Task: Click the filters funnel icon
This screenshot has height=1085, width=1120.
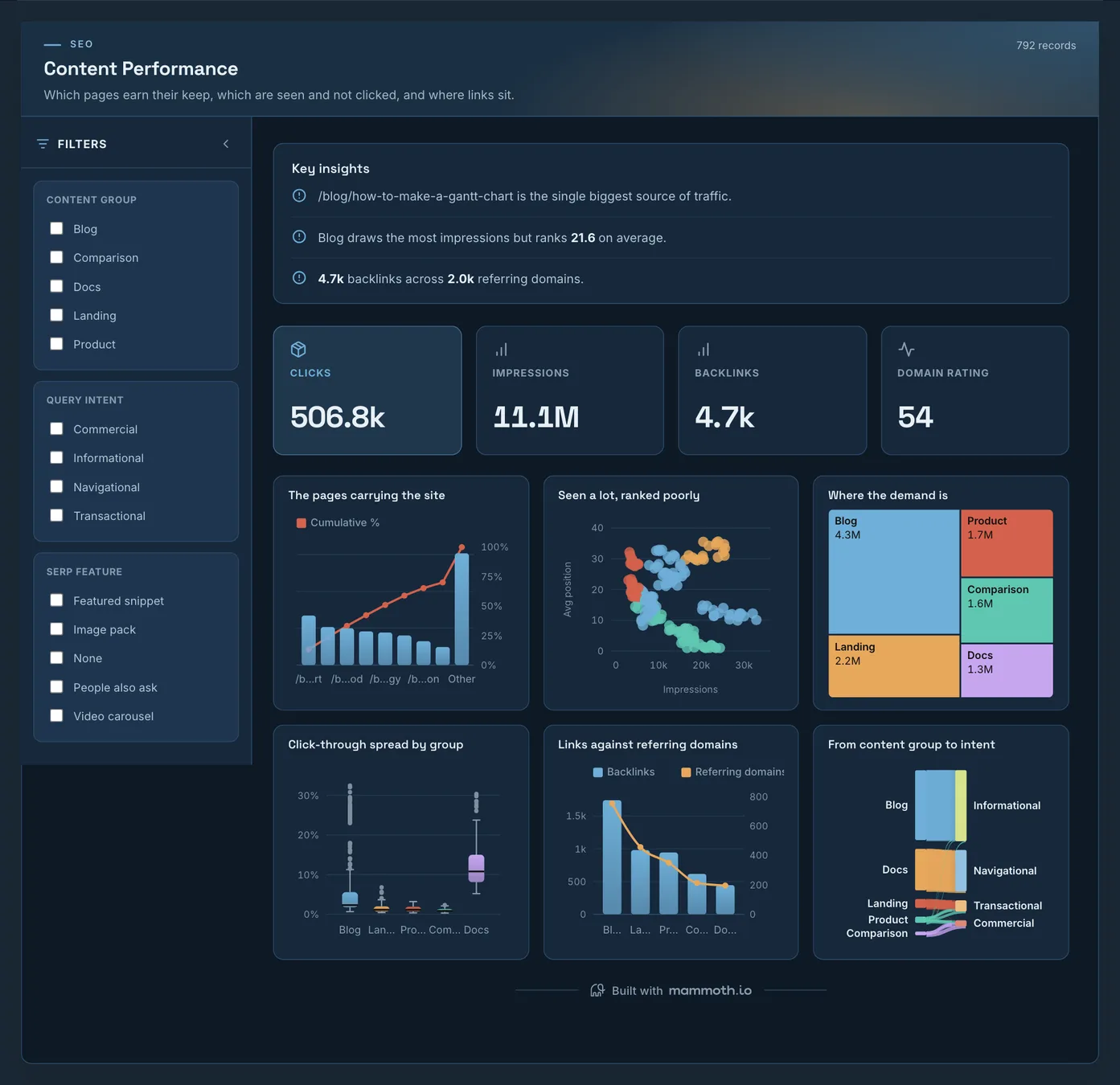Action: click(43, 144)
